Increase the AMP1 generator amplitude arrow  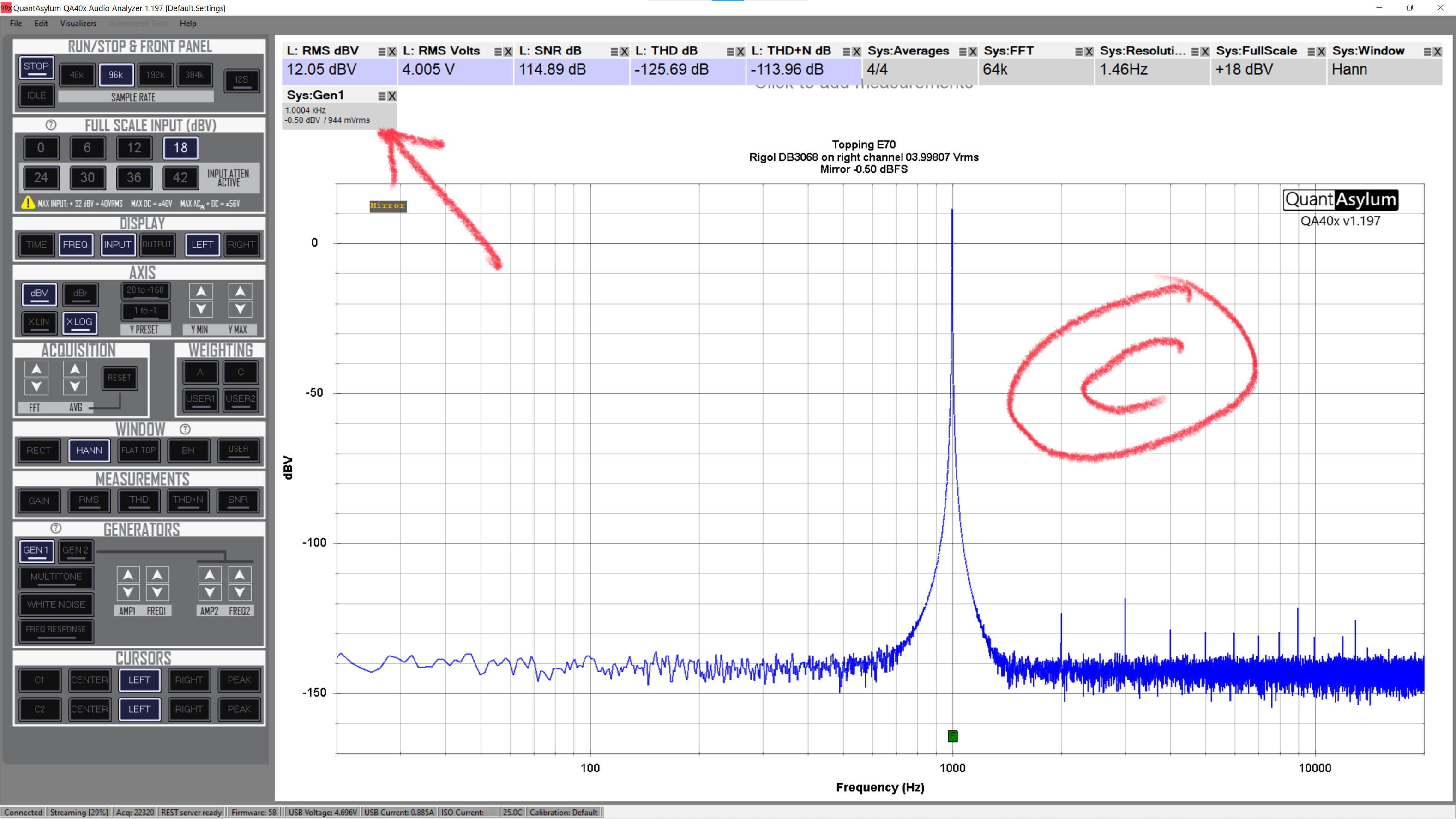pos(128,575)
